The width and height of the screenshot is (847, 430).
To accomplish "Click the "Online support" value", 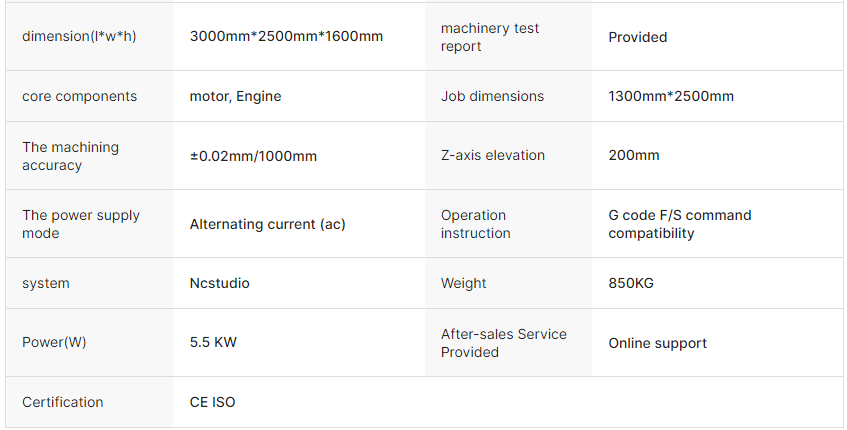I will pos(657,343).
